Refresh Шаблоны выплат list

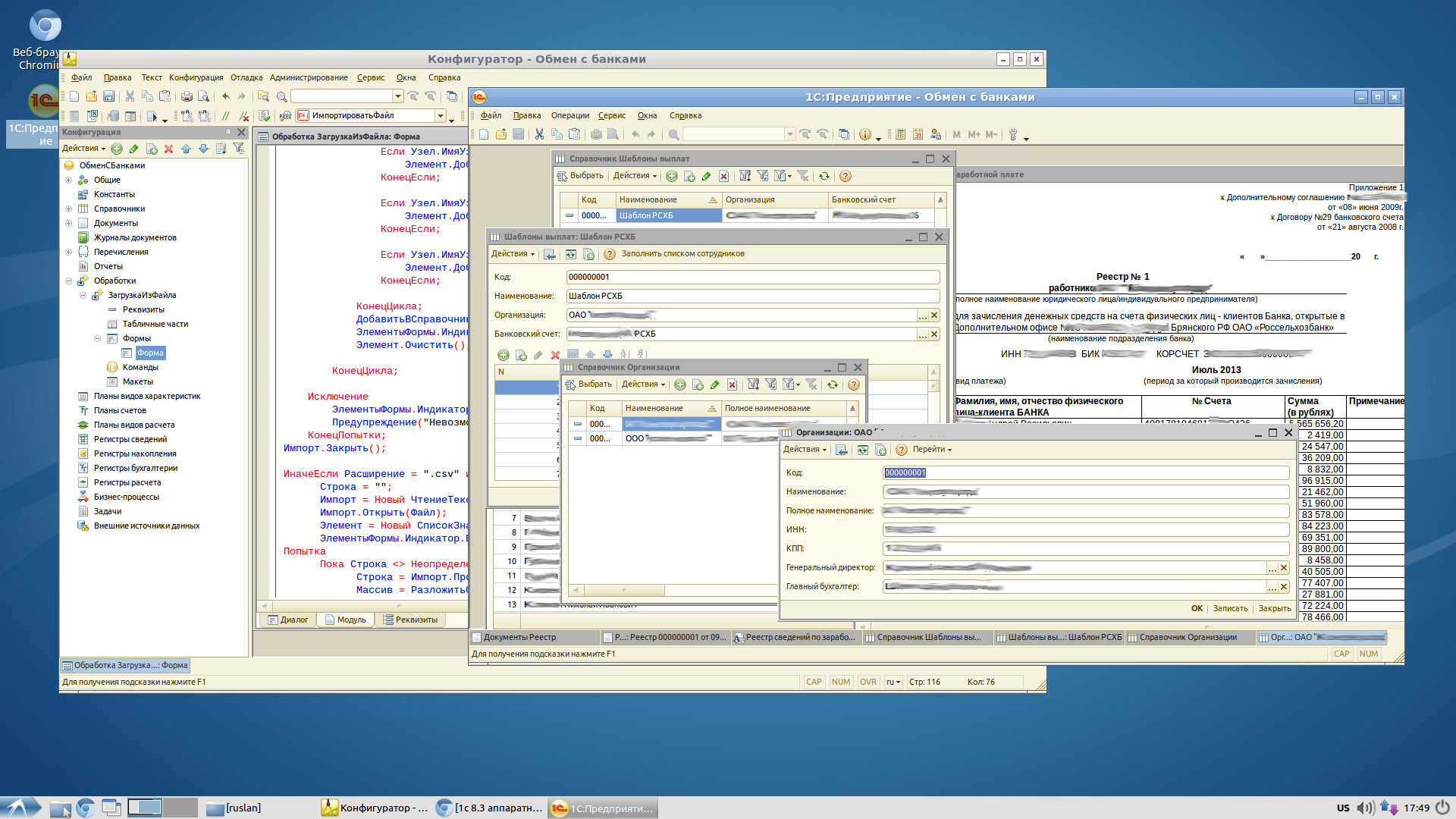pyautogui.click(x=824, y=176)
